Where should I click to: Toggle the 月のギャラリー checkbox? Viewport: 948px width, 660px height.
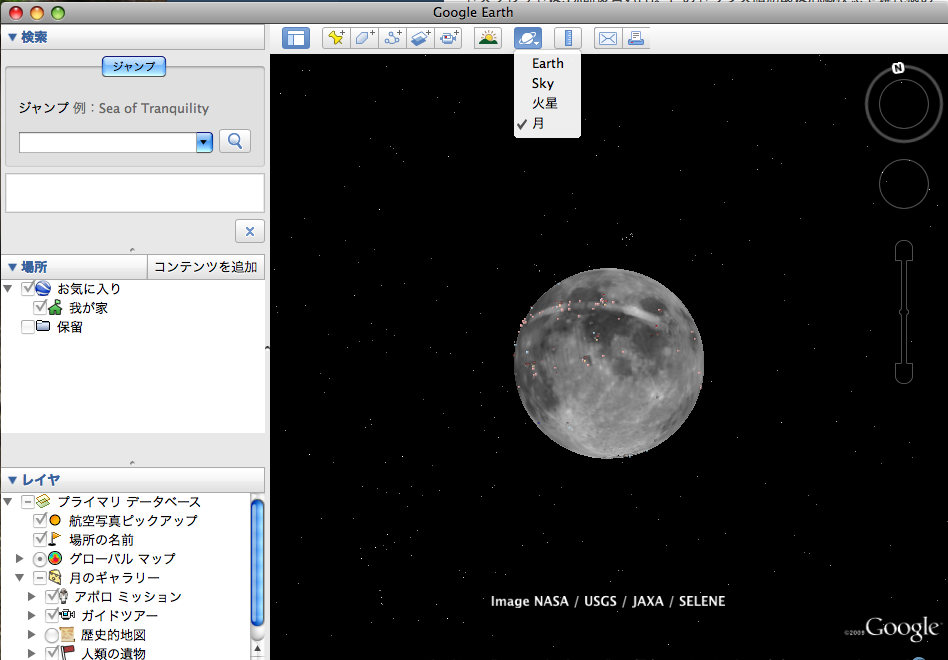click(40, 577)
